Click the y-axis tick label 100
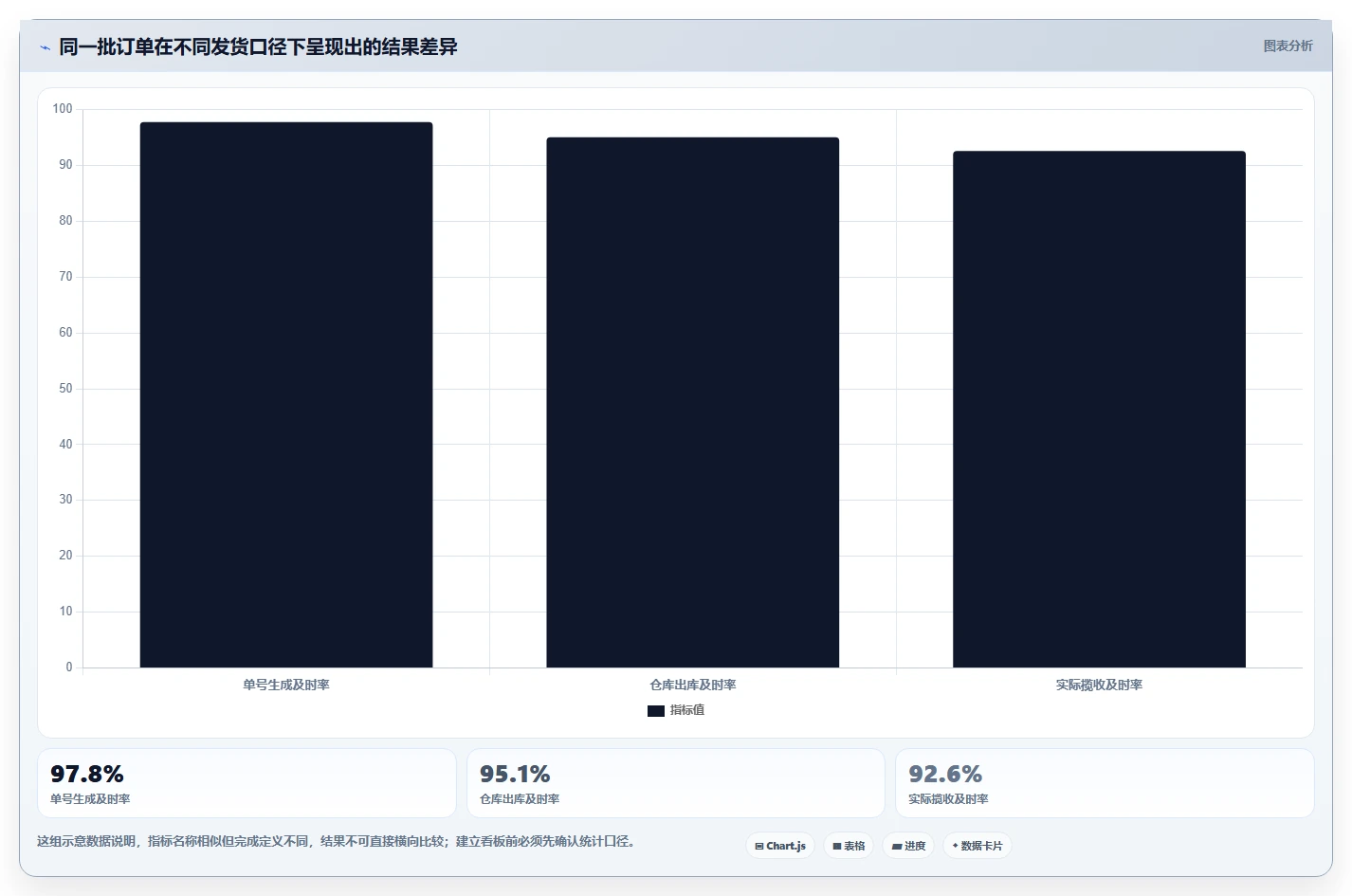Image resolution: width=1352 pixels, height=896 pixels. (63, 109)
